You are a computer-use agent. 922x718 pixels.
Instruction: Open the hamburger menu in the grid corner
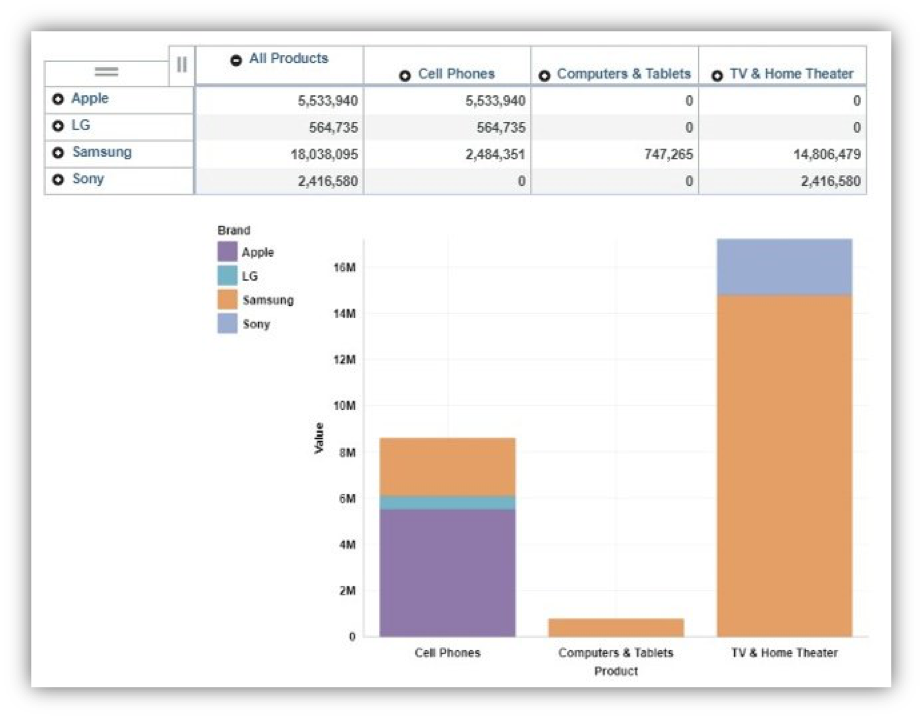point(107,70)
